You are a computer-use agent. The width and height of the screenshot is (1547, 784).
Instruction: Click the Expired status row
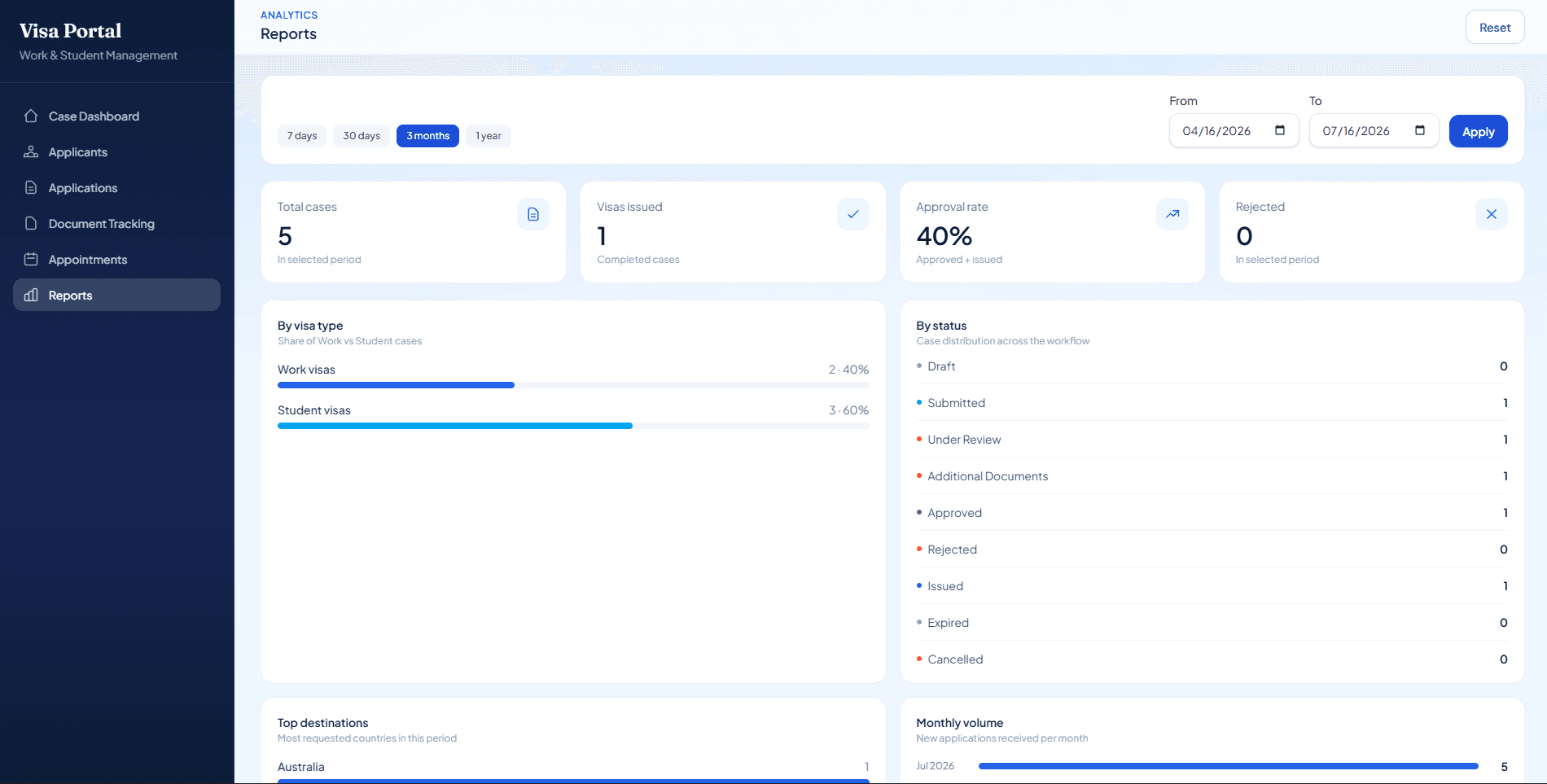pos(1212,623)
